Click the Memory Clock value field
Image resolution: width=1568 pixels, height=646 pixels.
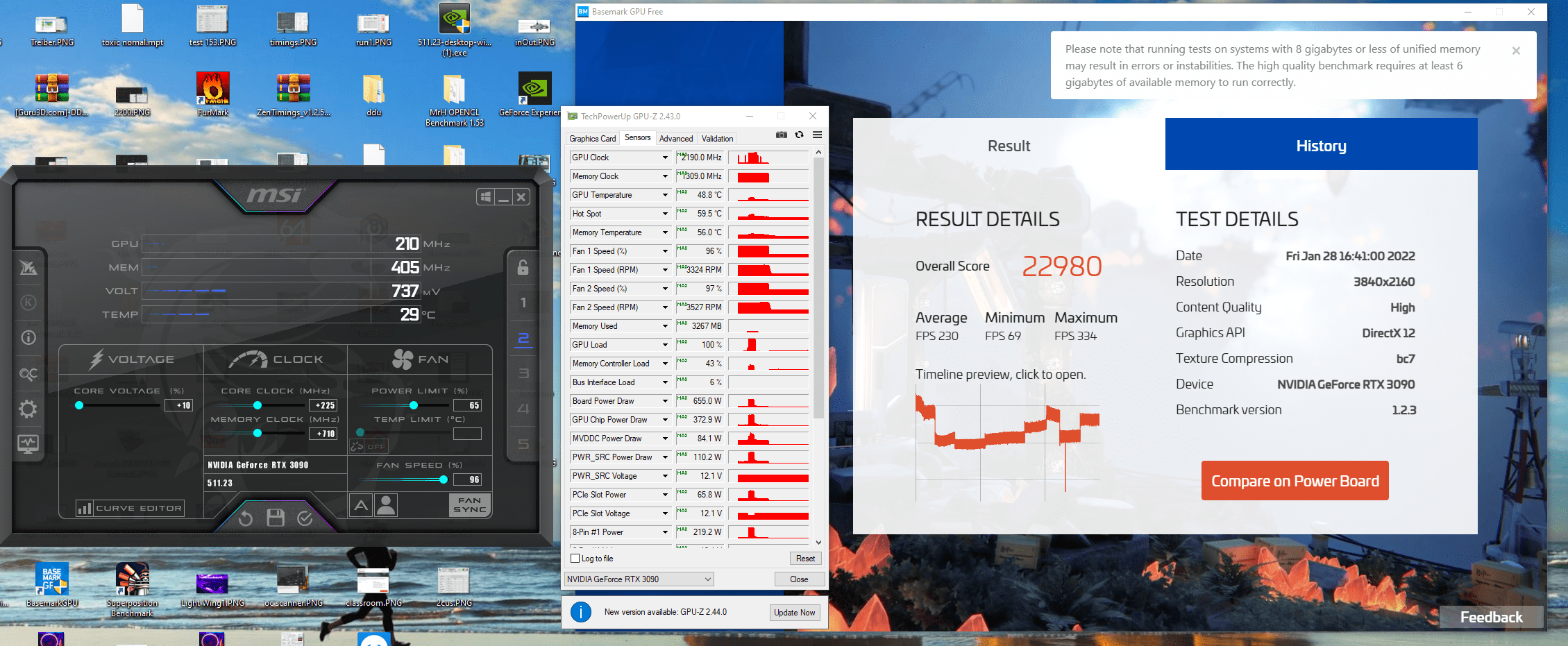(x=323, y=434)
